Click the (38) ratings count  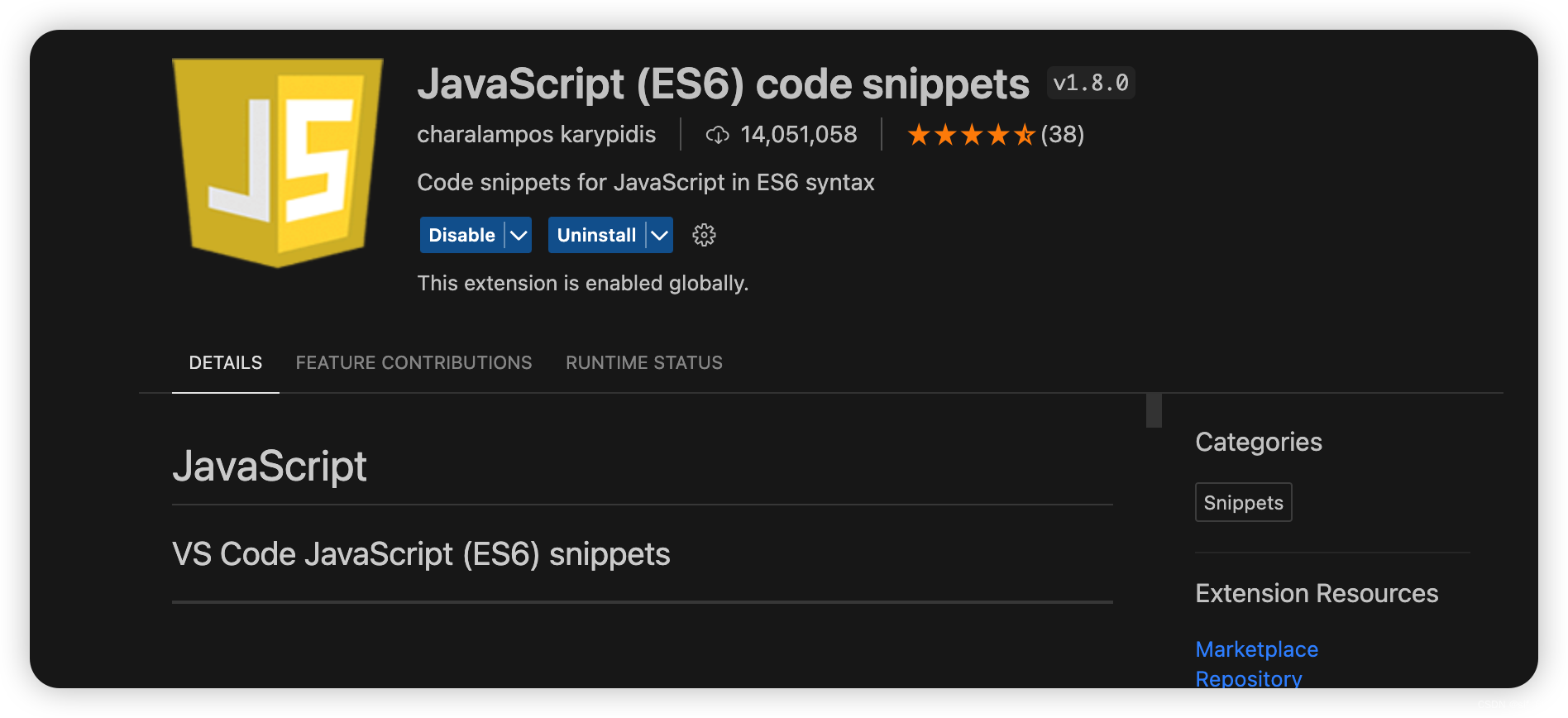[1063, 134]
